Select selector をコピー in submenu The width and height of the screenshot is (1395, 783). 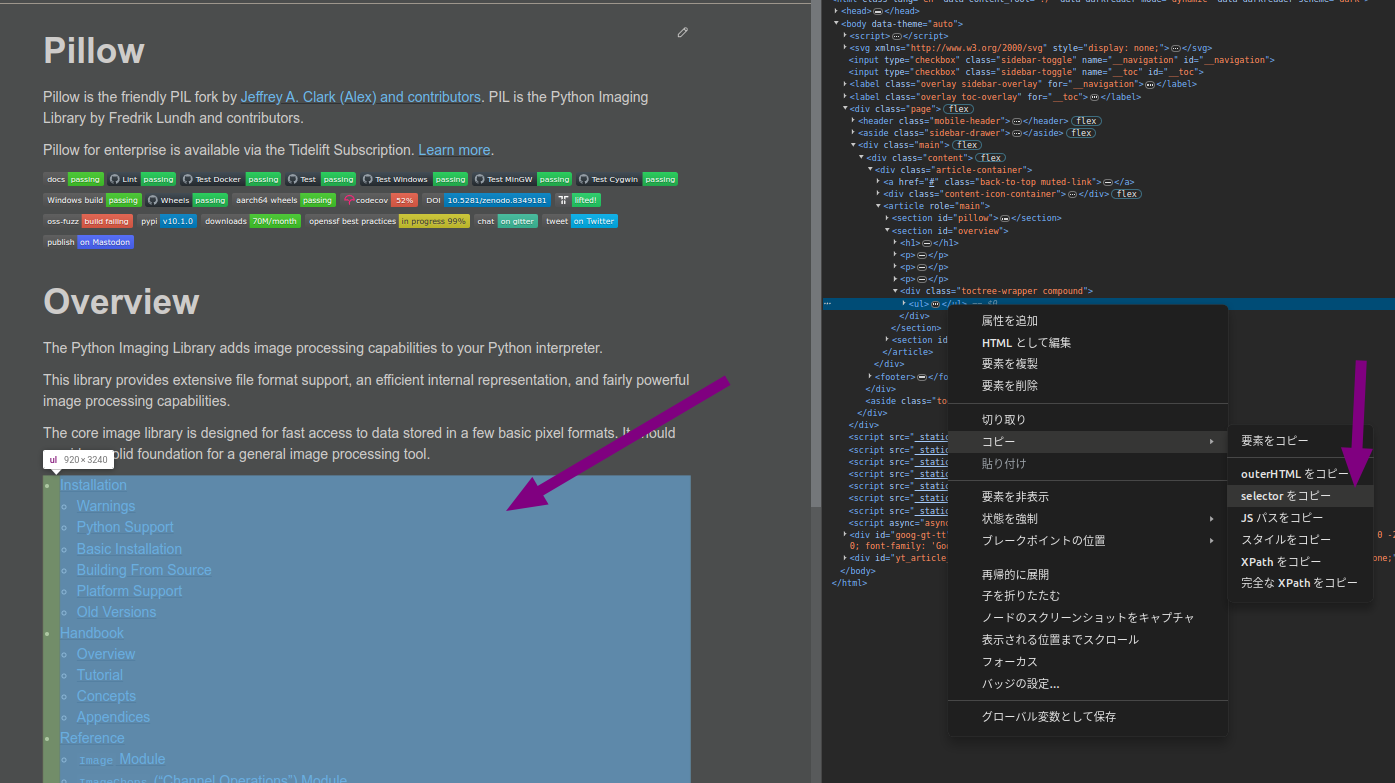tap(1300, 496)
